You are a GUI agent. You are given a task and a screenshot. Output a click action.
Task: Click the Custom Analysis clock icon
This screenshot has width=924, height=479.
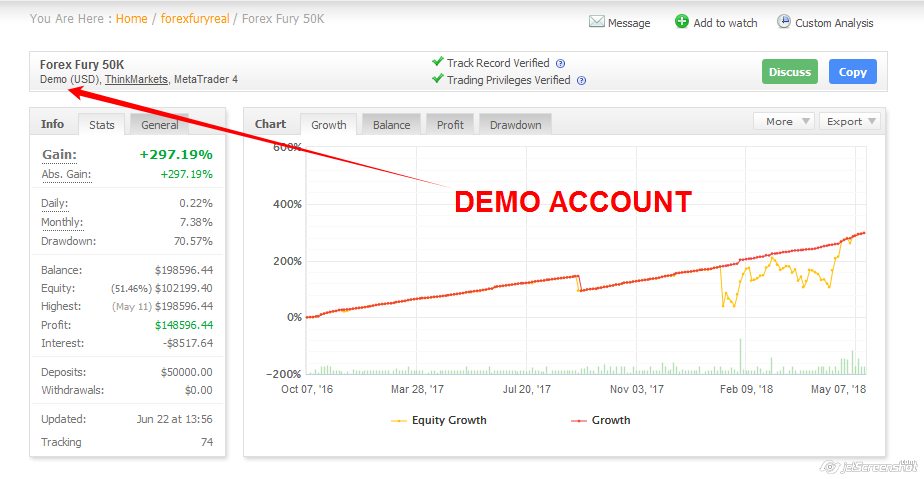[784, 21]
